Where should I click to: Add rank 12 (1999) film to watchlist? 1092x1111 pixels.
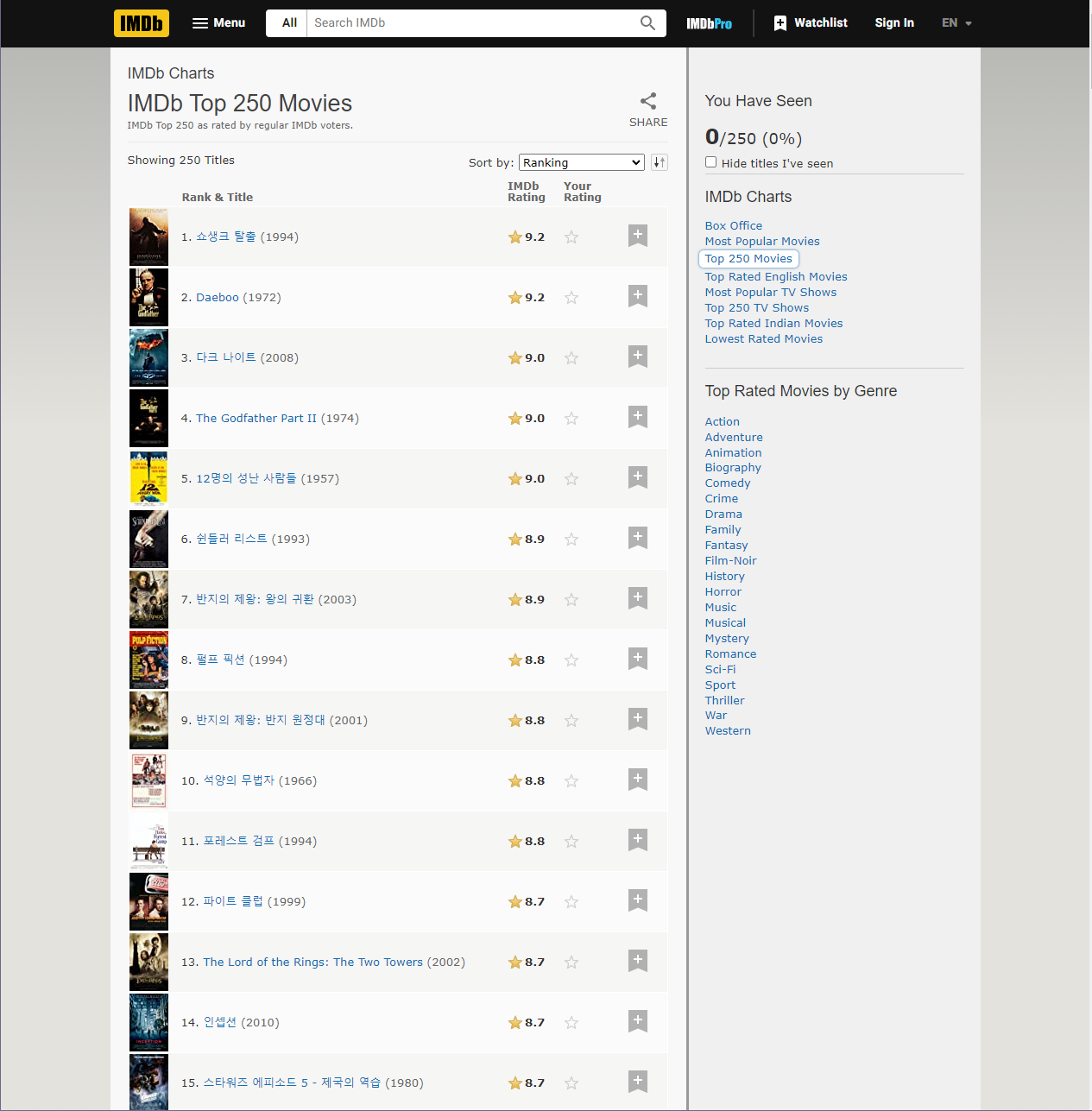(x=638, y=900)
